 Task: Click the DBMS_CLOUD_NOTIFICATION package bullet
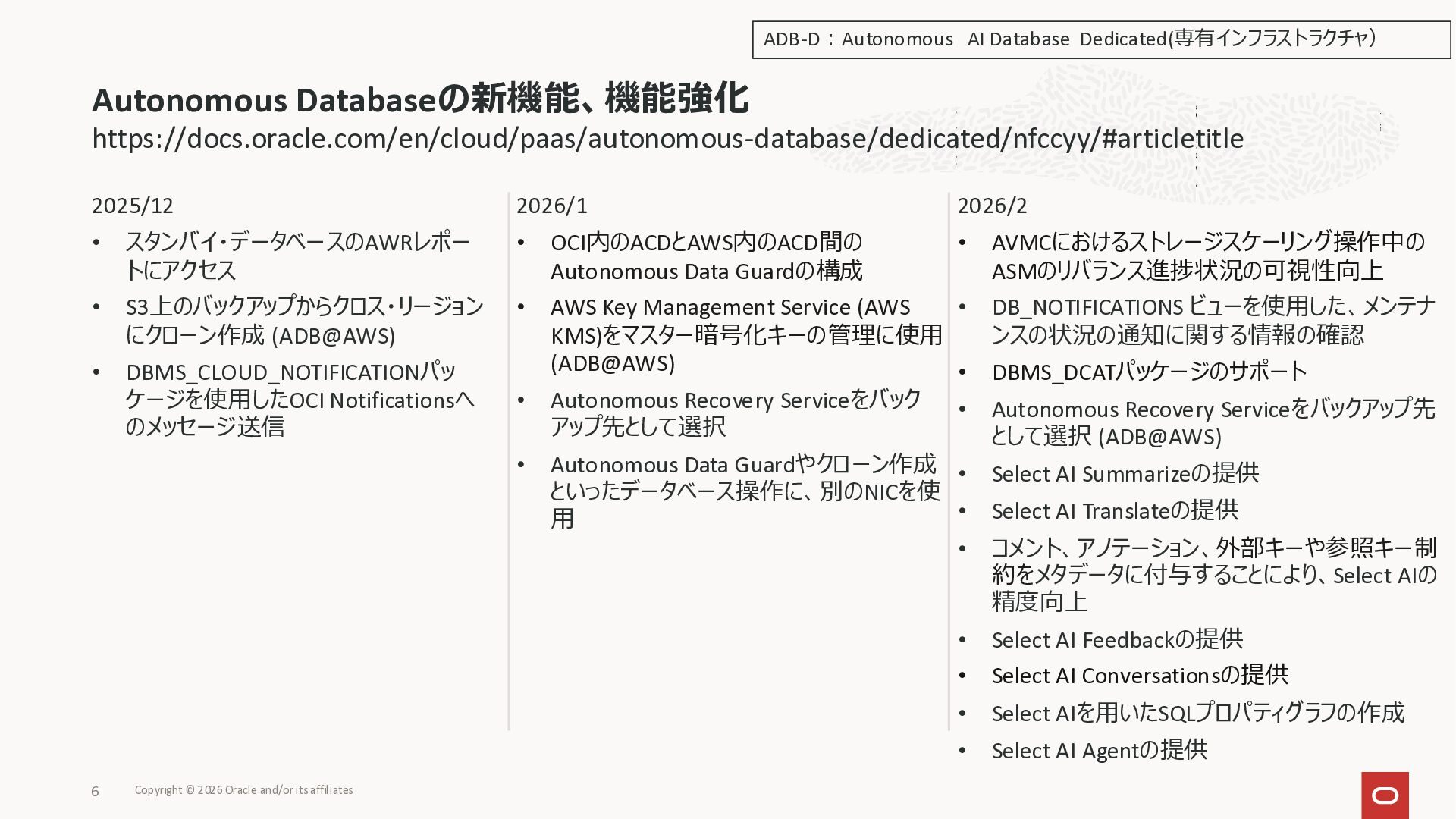pyautogui.click(x=300, y=399)
